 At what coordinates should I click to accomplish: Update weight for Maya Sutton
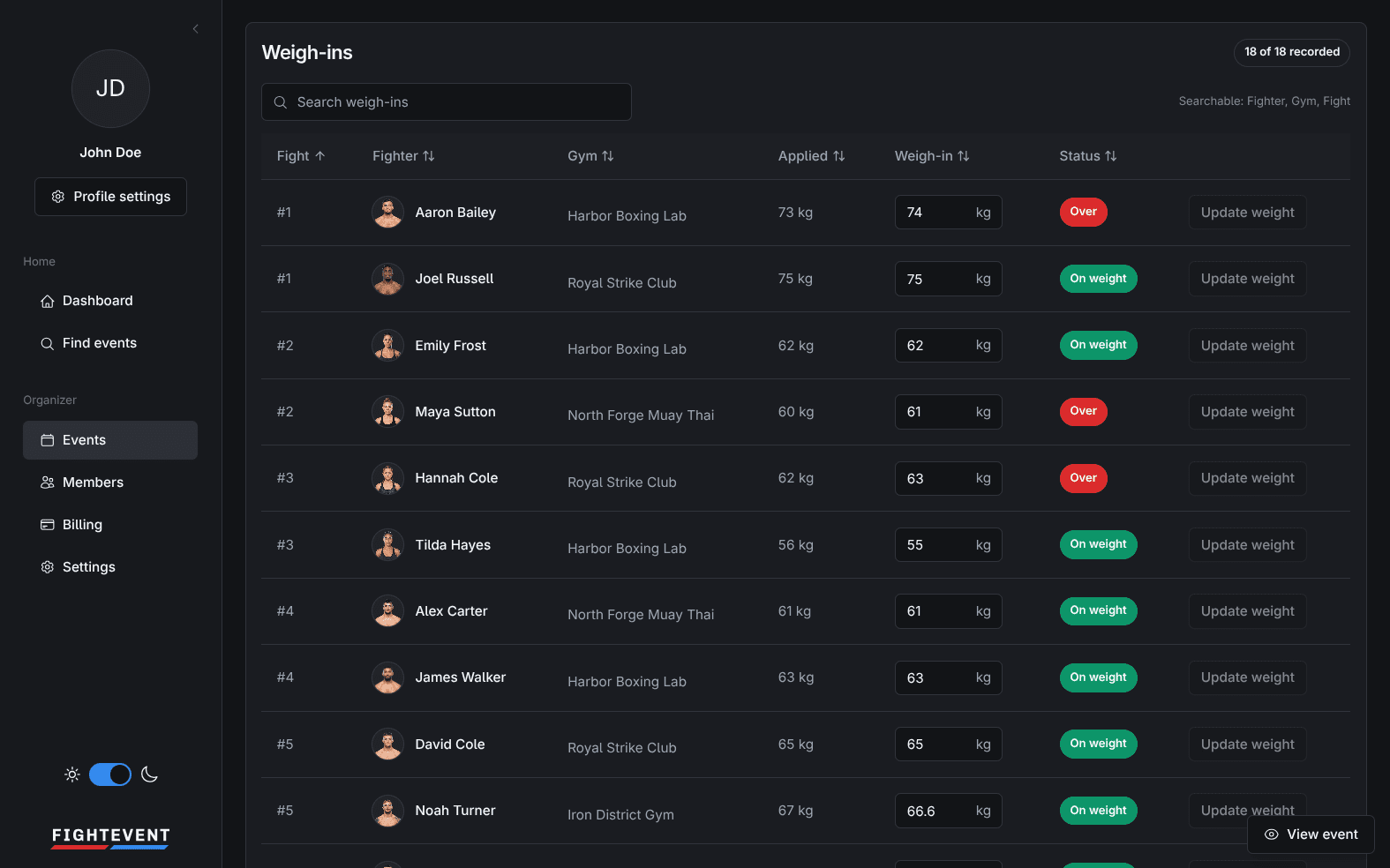point(1247,412)
